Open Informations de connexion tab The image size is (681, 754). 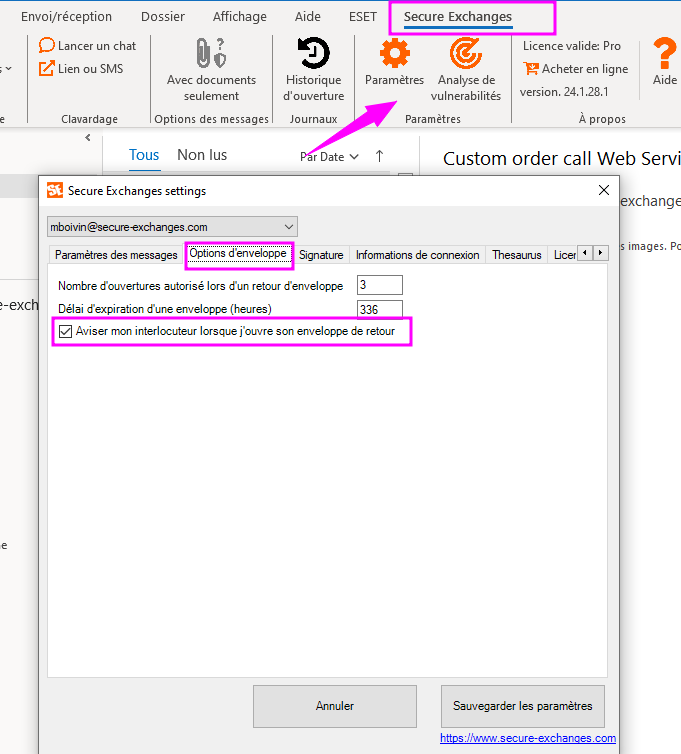point(417,255)
